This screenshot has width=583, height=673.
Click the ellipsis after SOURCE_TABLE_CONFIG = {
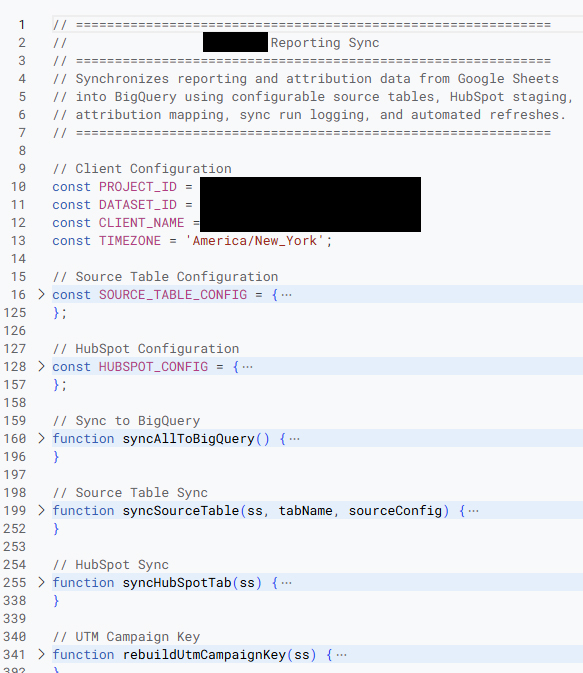(287, 295)
